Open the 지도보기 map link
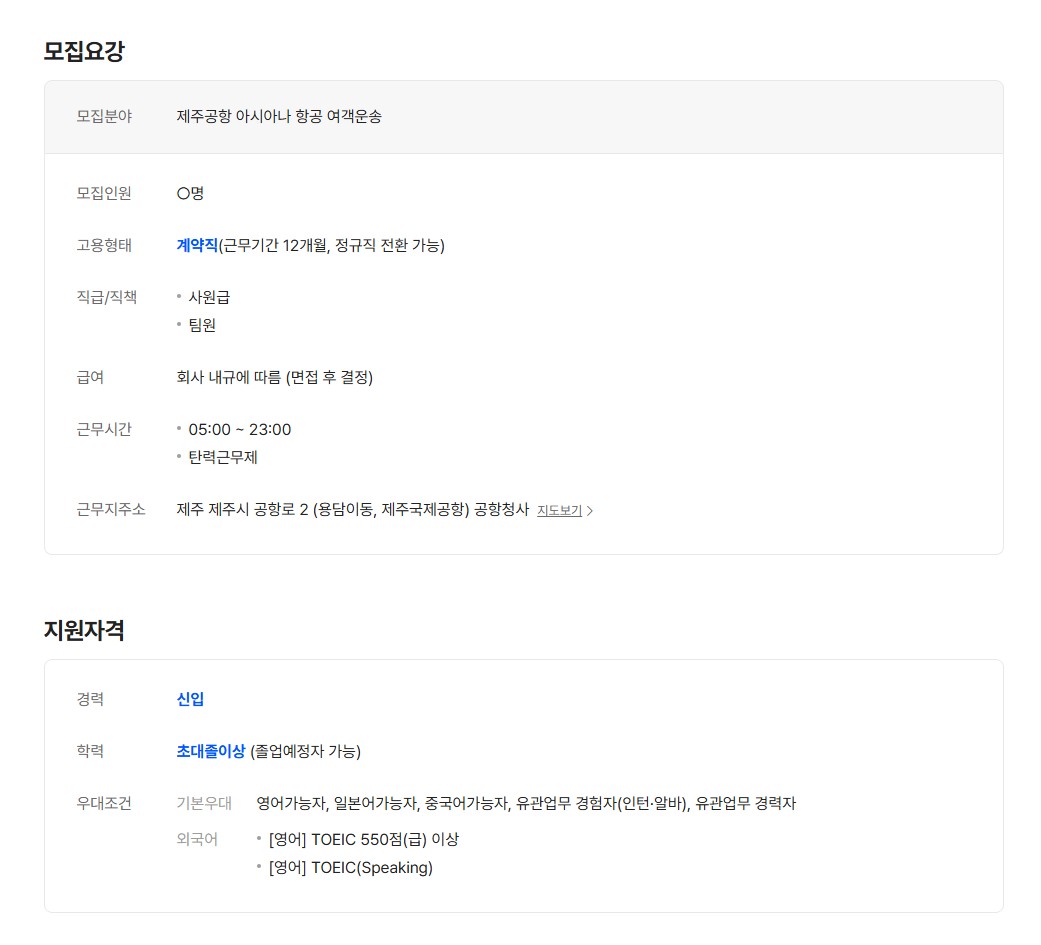The image size is (1041, 945). tap(559, 511)
